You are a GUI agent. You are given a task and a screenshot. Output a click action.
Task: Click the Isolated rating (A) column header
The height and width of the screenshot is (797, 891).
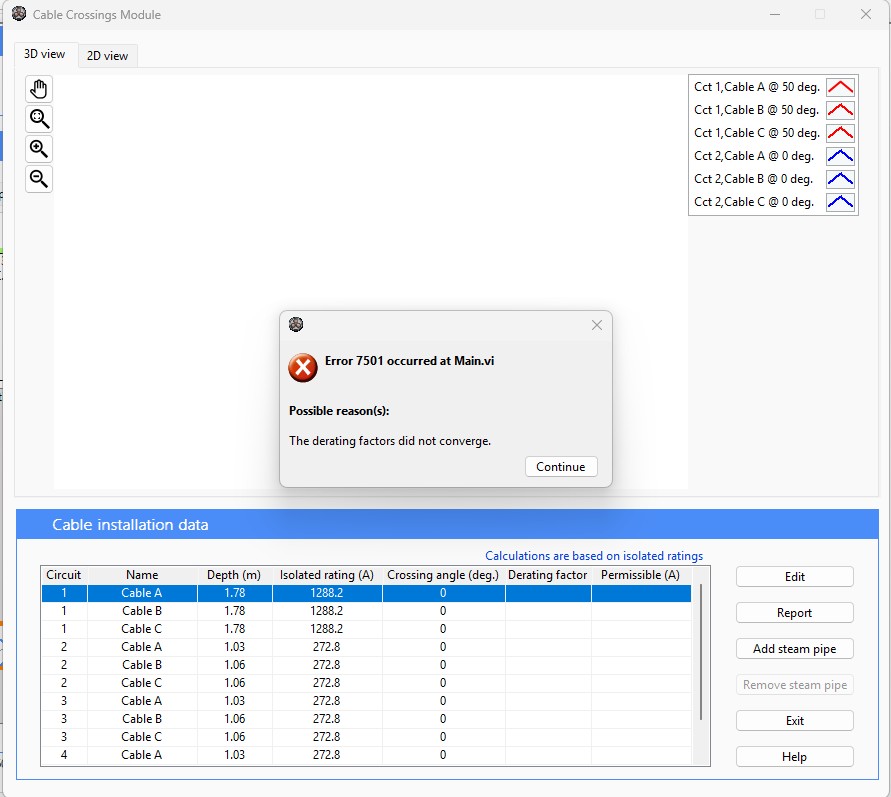tap(327, 575)
